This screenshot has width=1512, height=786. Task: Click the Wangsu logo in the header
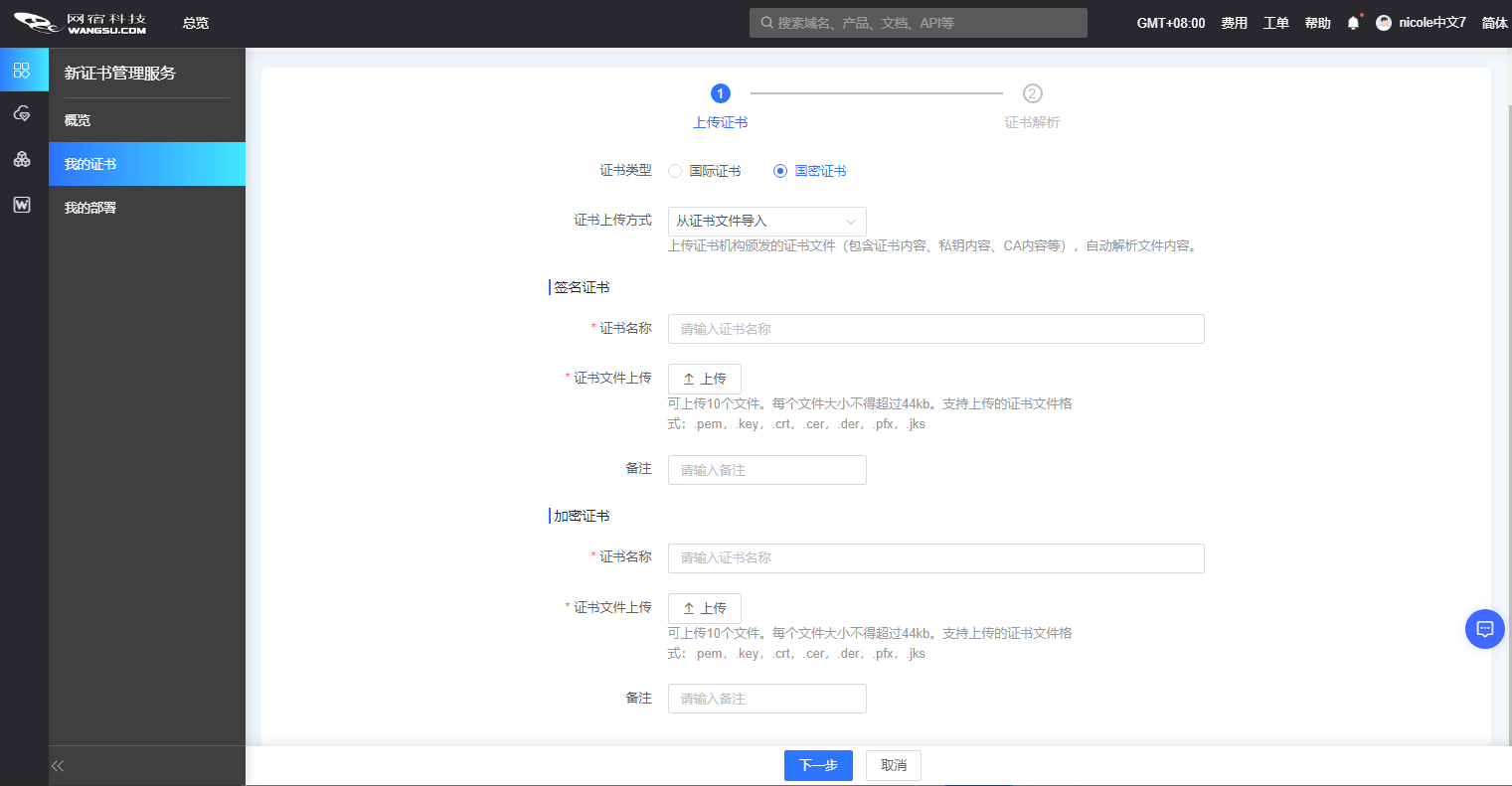(x=80, y=23)
